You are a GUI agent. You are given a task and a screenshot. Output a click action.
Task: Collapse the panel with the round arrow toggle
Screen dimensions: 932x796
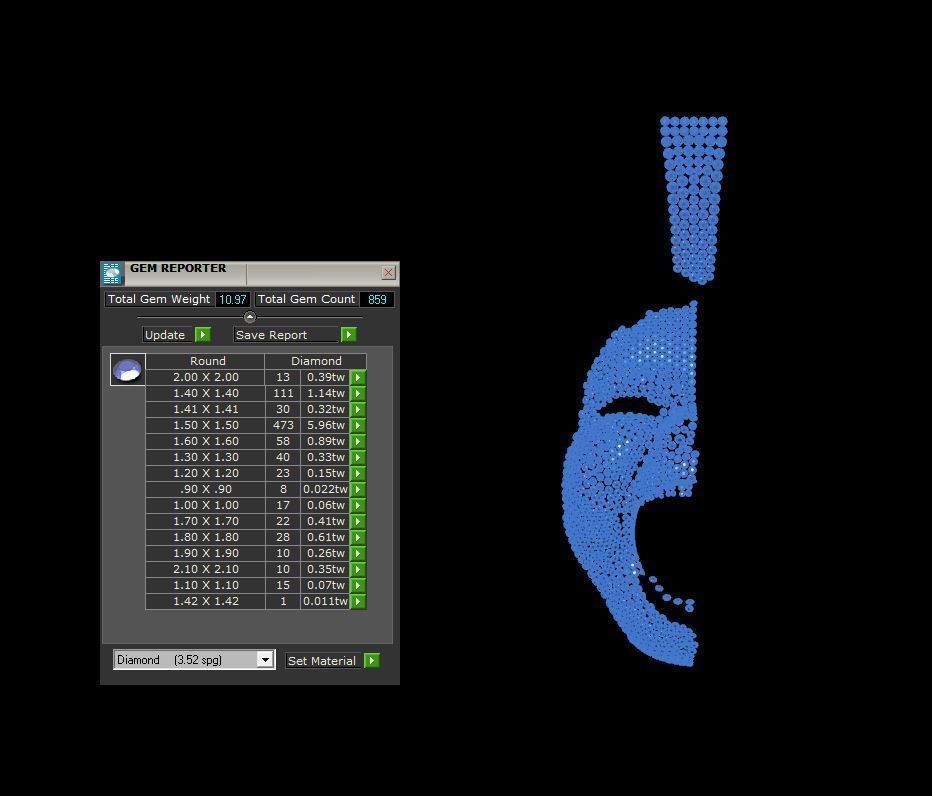coord(250,316)
